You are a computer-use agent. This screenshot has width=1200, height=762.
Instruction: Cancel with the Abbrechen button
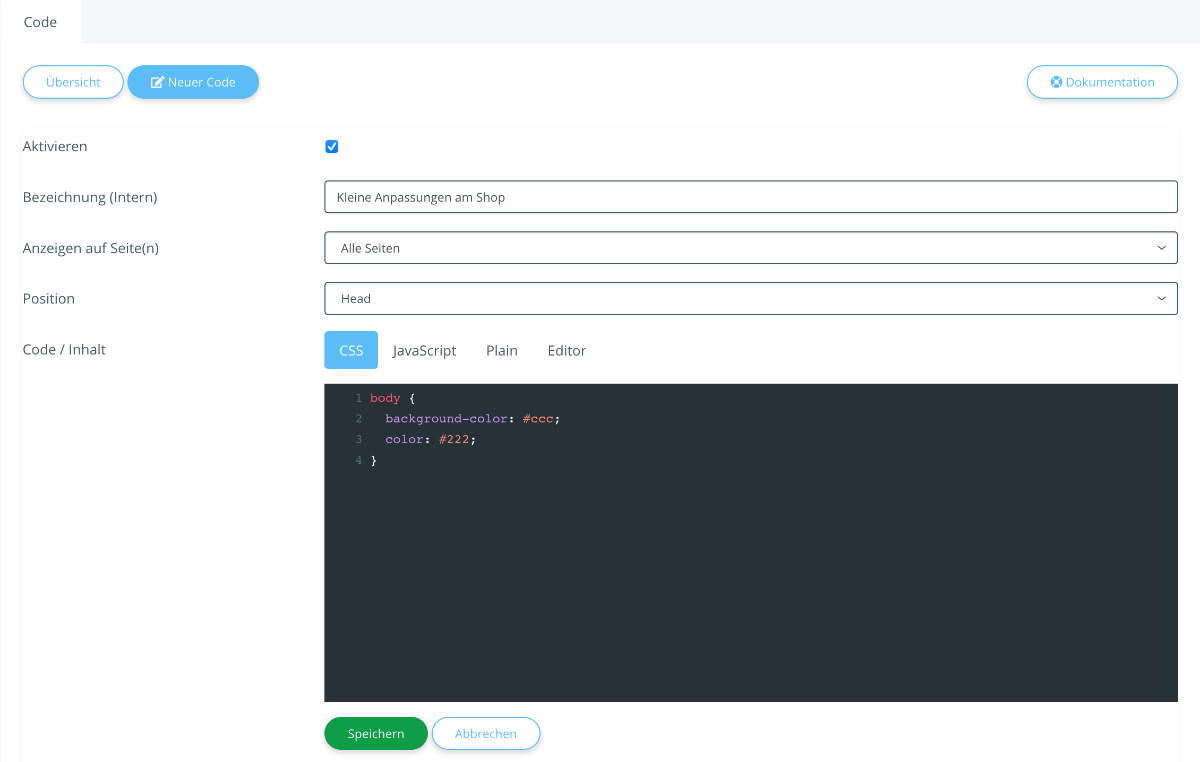point(486,733)
